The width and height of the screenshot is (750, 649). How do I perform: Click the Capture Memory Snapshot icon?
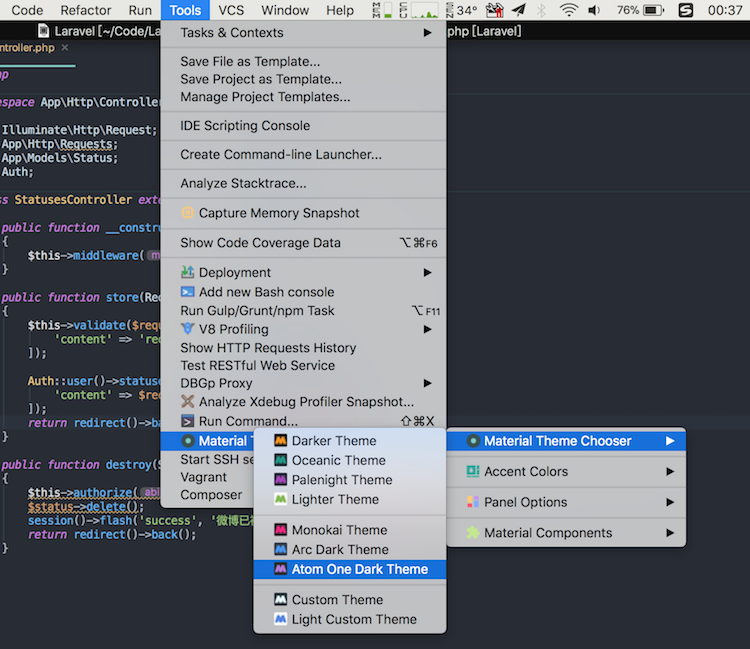(188, 213)
